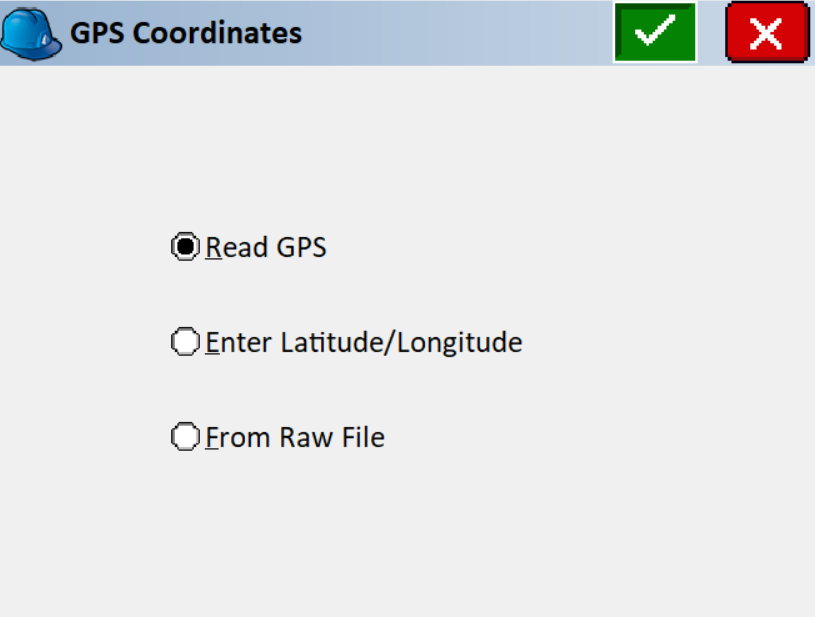Click the underlined F in From Raw File
815x617 pixels.
(x=212, y=438)
